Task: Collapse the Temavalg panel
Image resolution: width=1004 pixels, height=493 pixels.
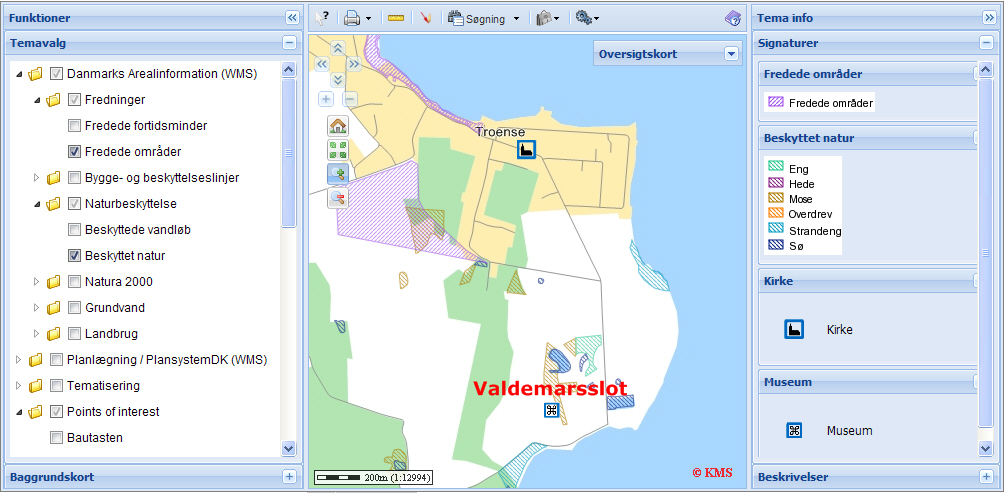Action: tap(289, 43)
